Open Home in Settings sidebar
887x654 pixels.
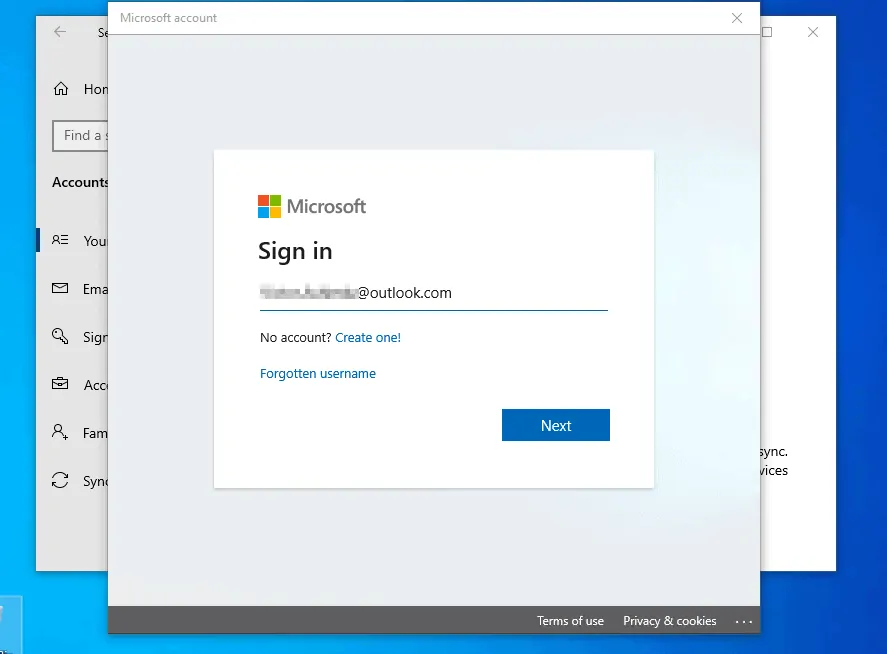point(80,89)
